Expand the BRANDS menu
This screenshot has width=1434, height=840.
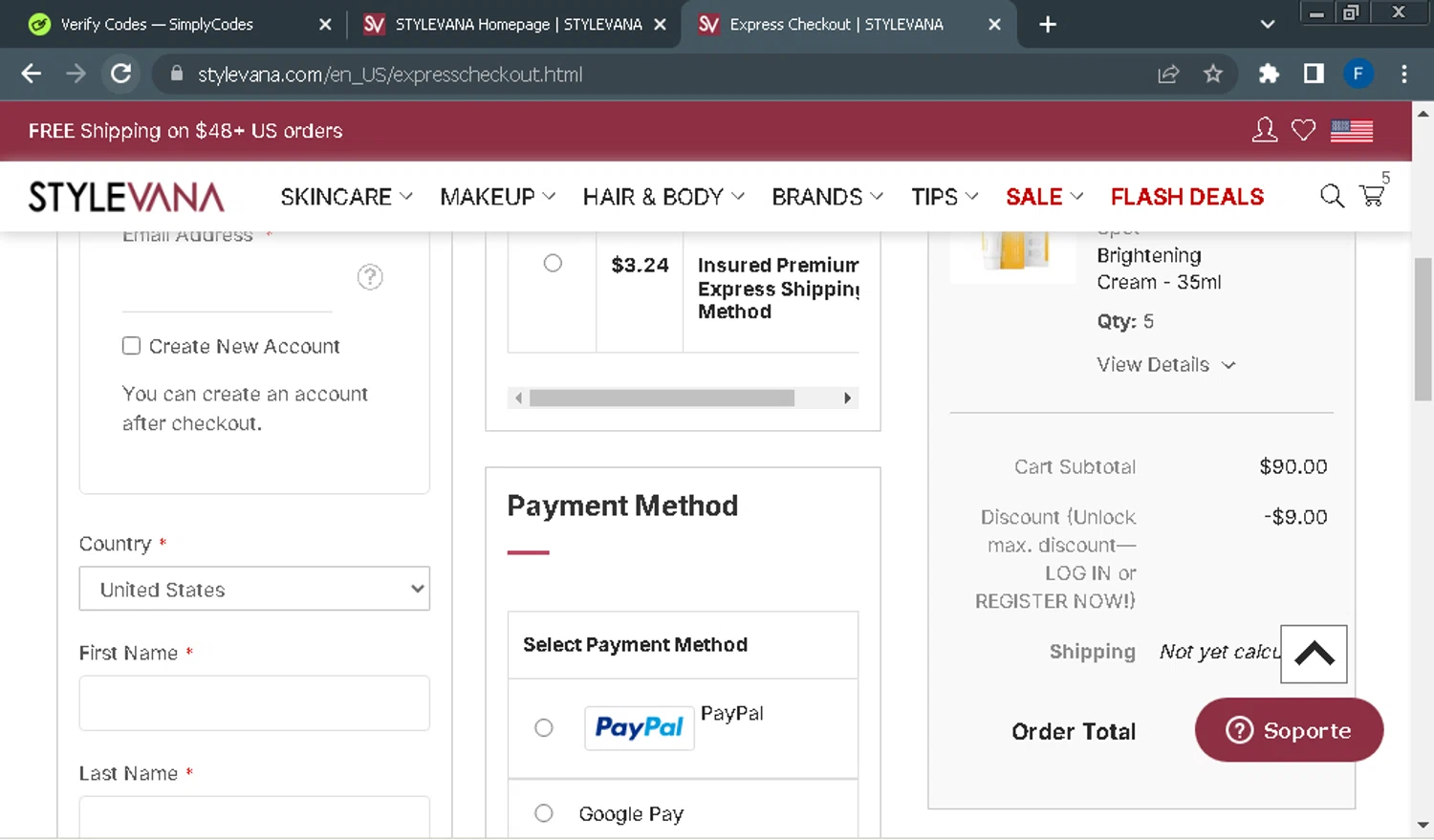coord(827,197)
